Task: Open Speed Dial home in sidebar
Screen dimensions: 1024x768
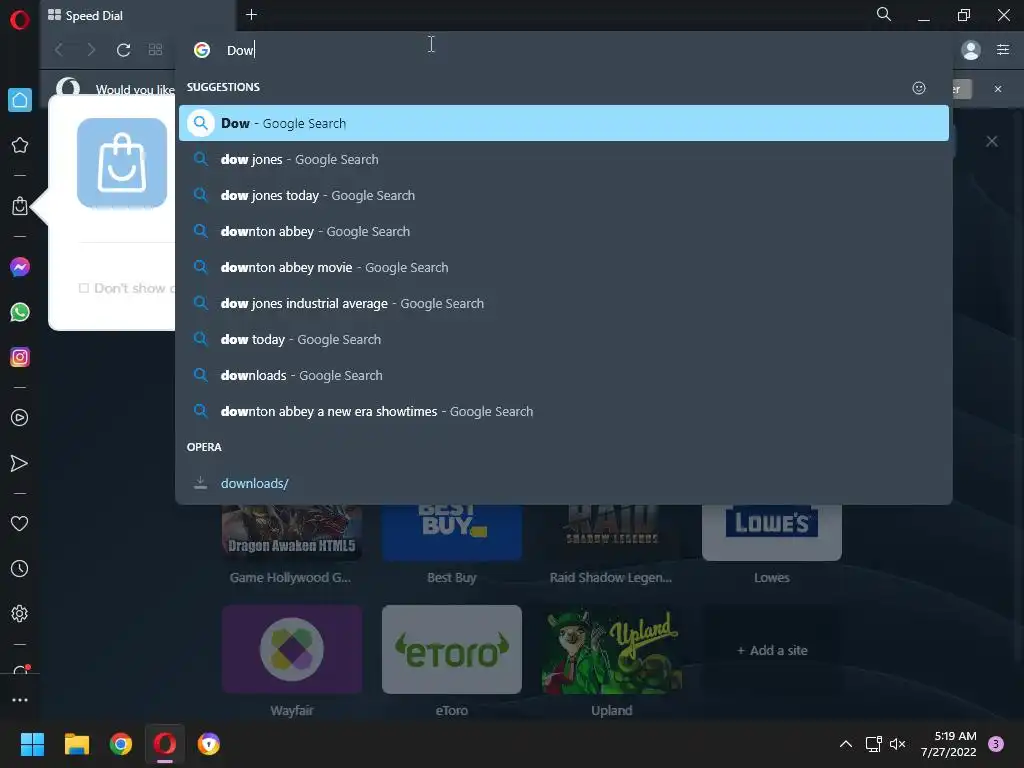Action: pos(20,100)
